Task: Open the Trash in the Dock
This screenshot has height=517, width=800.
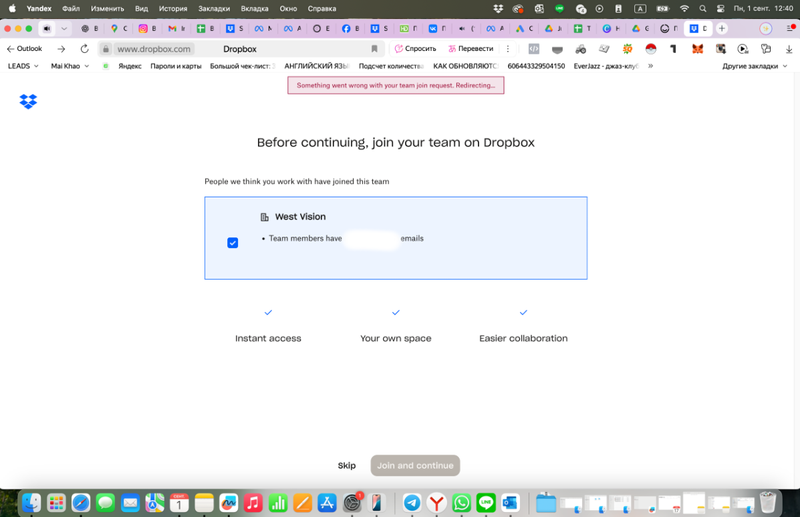Action: [x=768, y=503]
